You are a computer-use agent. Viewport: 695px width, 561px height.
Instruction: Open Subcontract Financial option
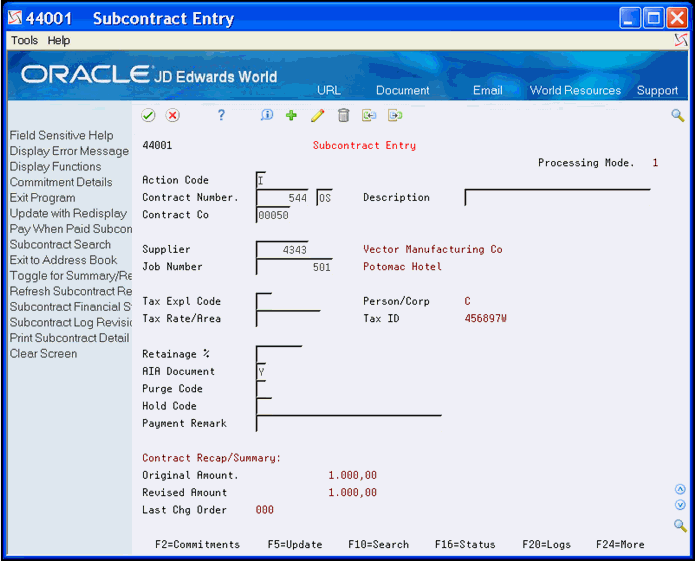click(71, 307)
